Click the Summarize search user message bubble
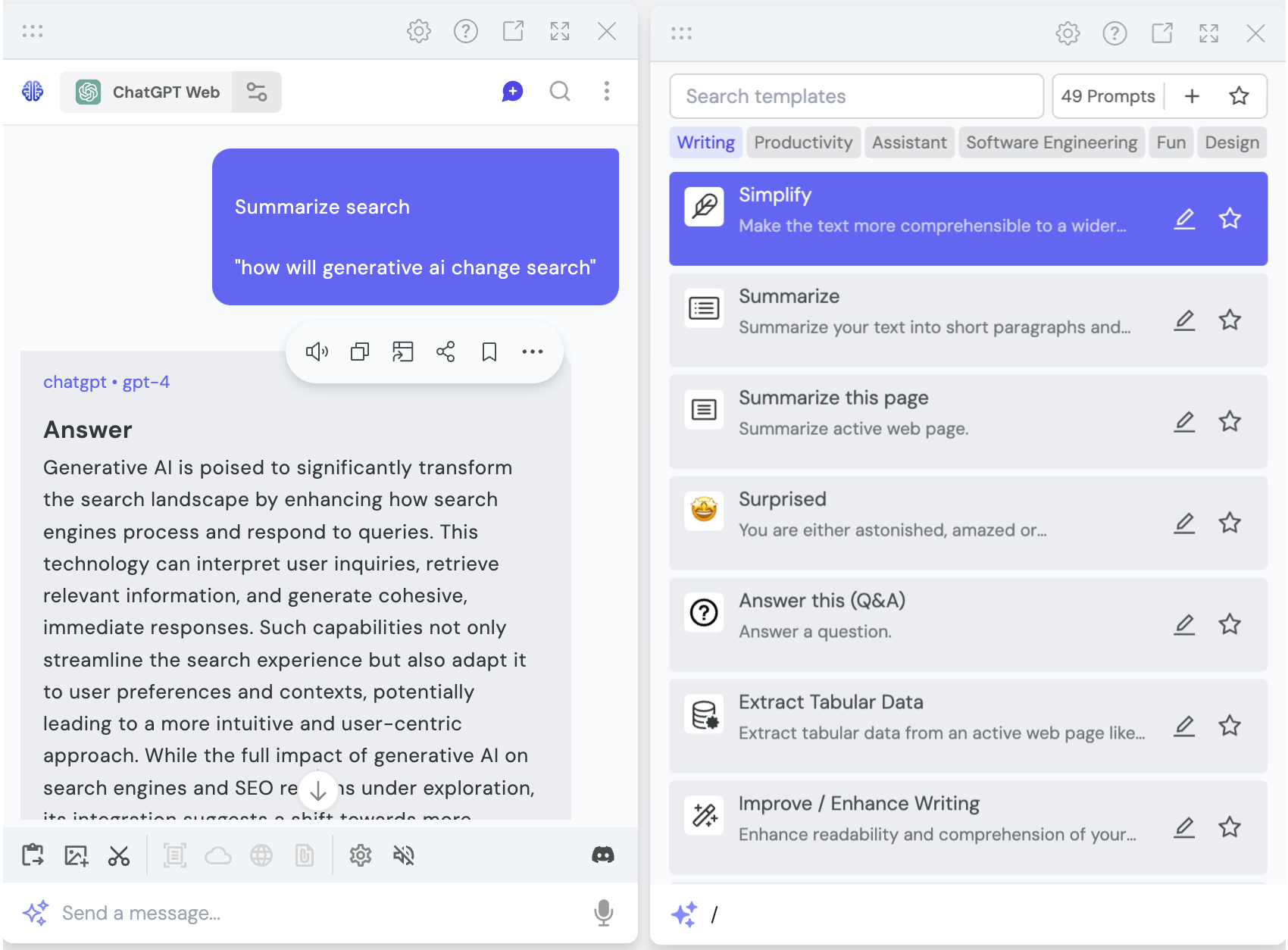The image size is (1288, 950). point(415,227)
